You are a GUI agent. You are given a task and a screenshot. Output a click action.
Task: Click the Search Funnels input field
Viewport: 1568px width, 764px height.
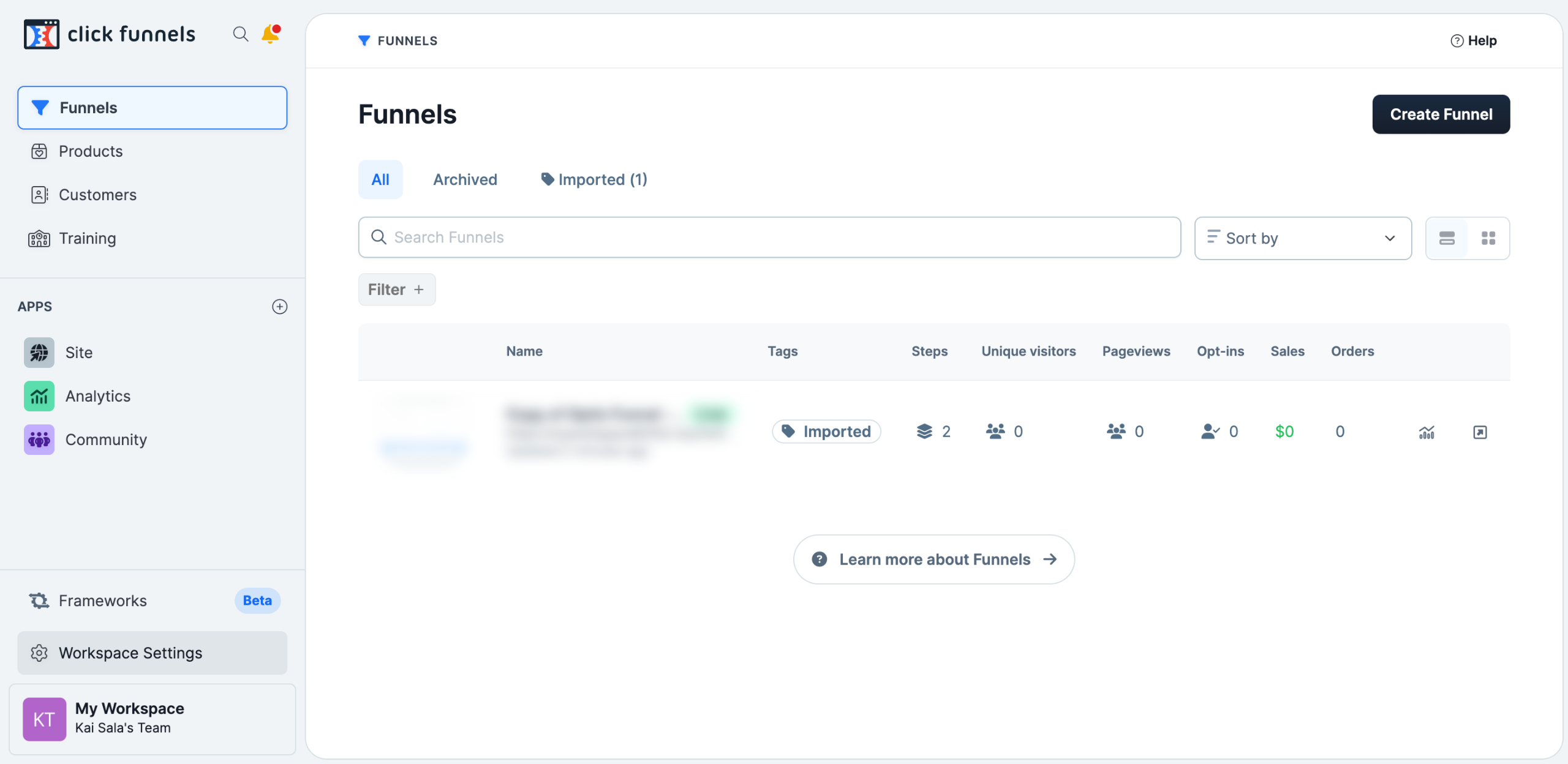click(x=769, y=238)
